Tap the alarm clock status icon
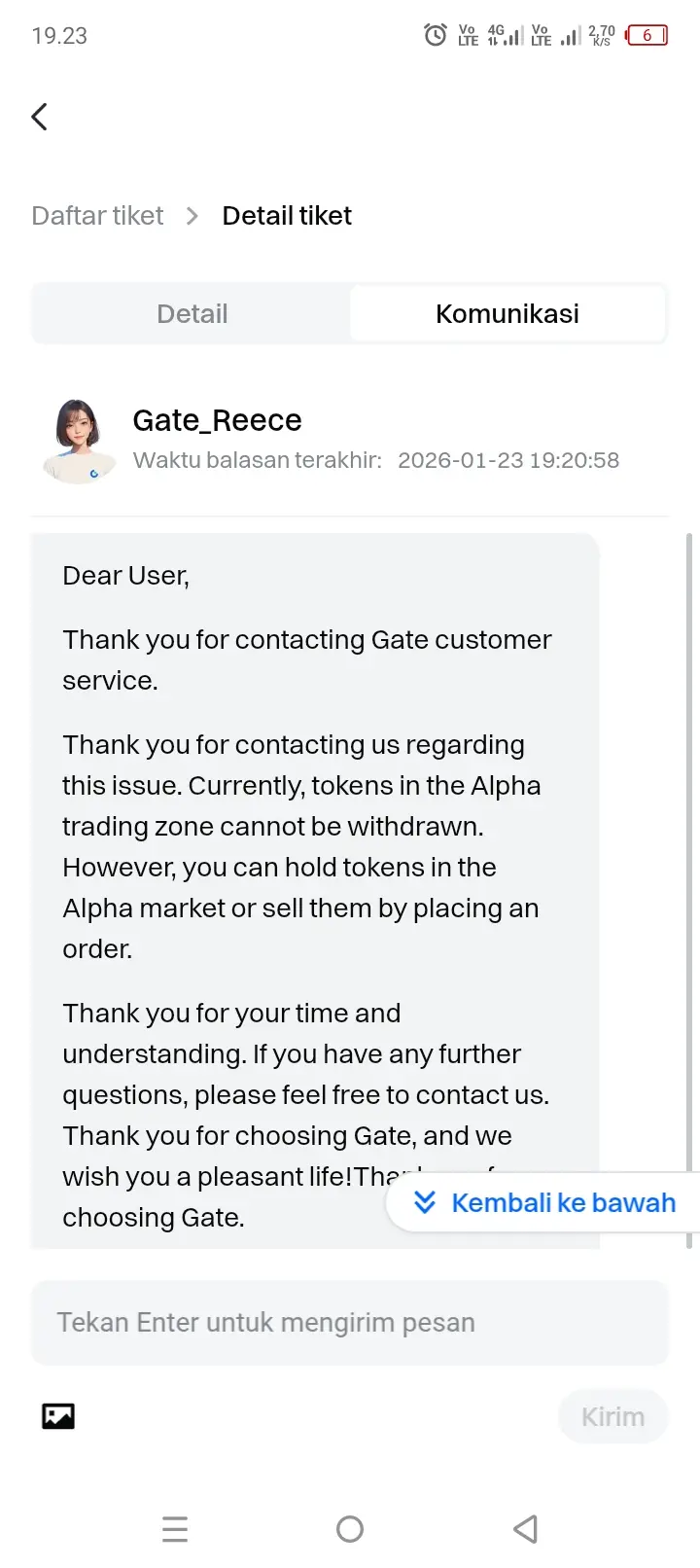700x1568 pixels. coord(435,36)
